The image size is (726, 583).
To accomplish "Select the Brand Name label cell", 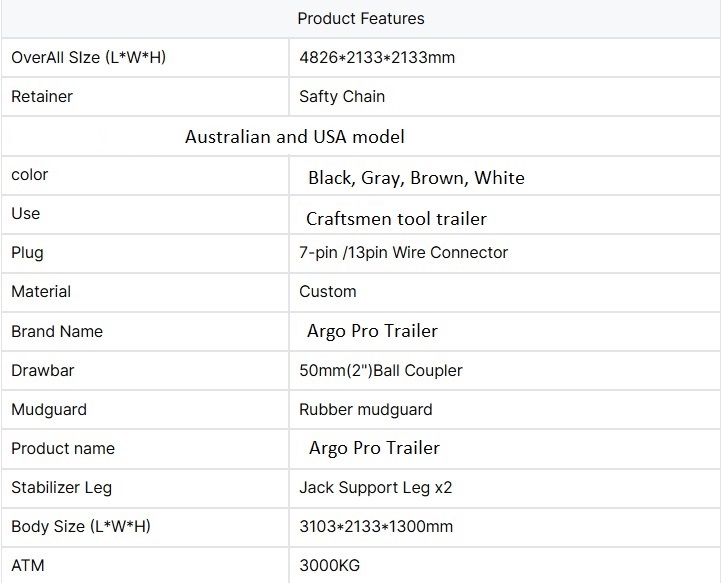I will coord(57,331).
